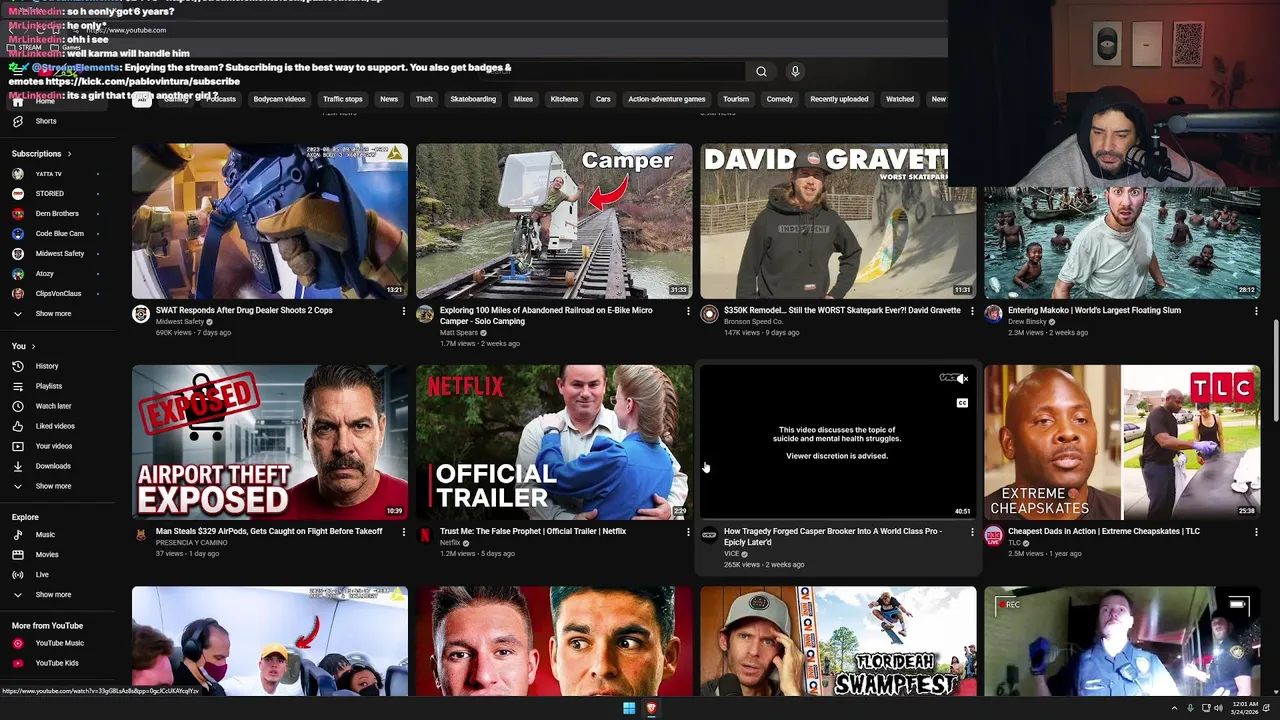Open YouTube Kids from sidebar
This screenshot has height=720, width=1280.
[56, 663]
